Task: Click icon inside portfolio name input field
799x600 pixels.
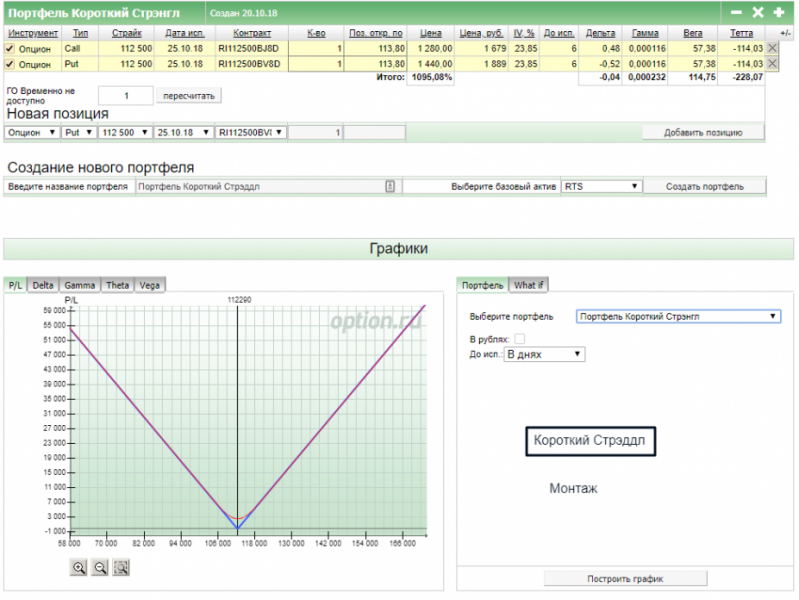Action: (x=390, y=187)
